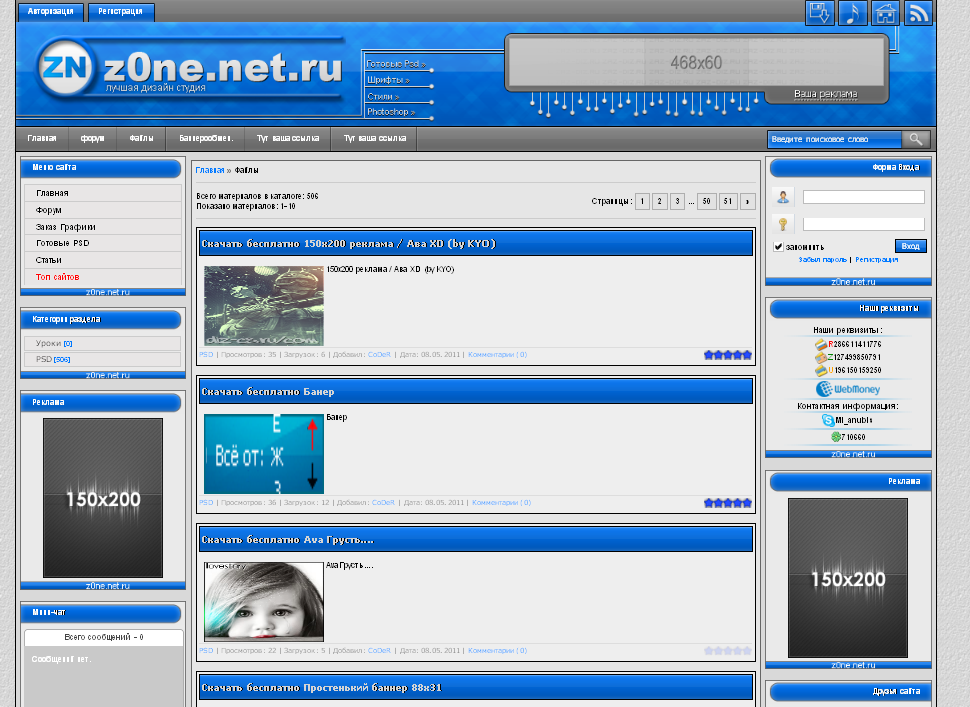Toggle the 'запомнить' remember-me checkbox
The height and width of the screenshot is (707, 970).
[x=779, y=247]
